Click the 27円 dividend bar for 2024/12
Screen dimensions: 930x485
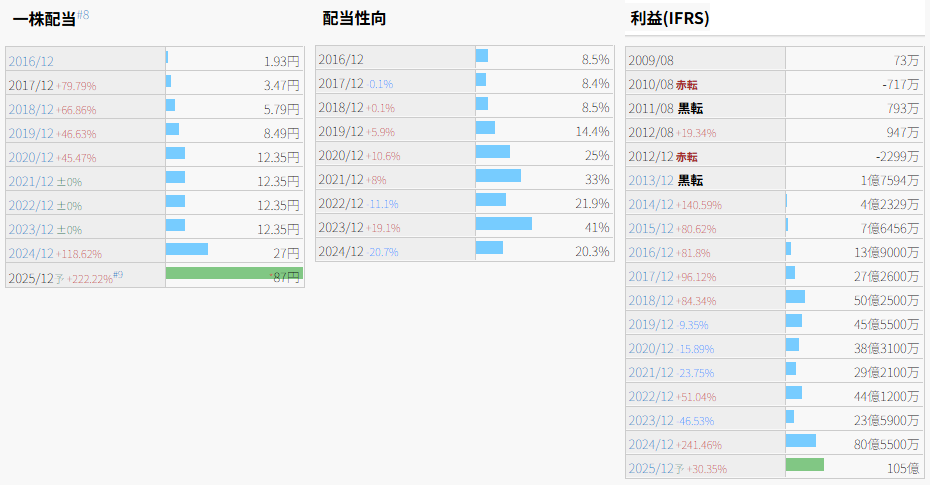(x=187, y=249)
